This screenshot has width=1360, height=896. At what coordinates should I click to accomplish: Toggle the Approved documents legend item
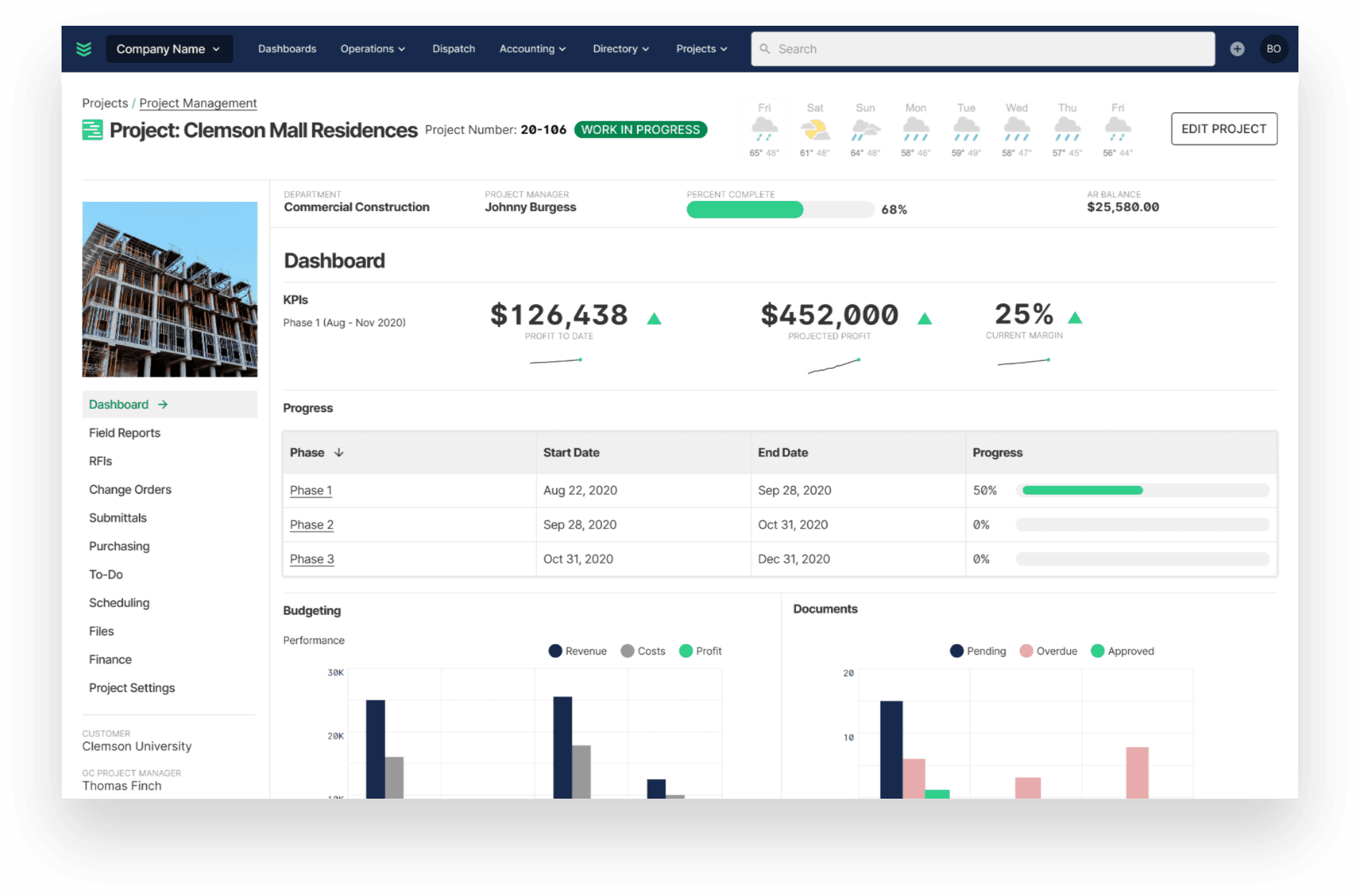(x=1122, y=651)
